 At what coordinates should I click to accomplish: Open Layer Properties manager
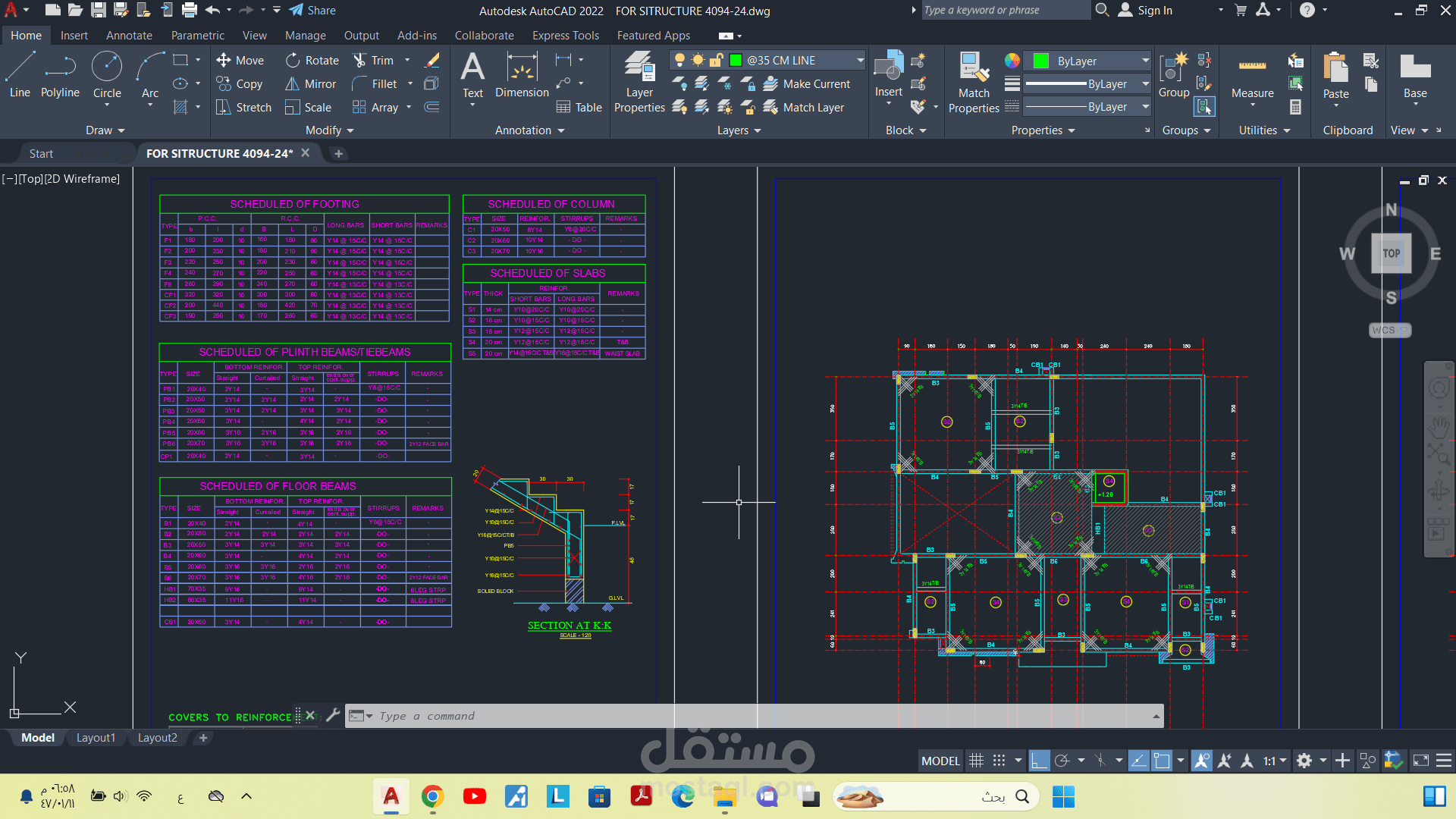[x=639, y=82]
